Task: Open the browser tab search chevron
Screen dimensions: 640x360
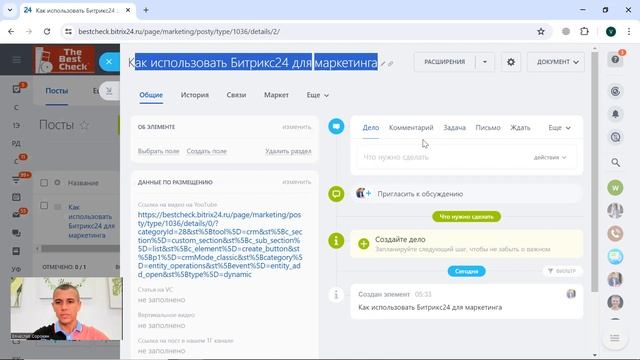Action: [x=10, y=10]
